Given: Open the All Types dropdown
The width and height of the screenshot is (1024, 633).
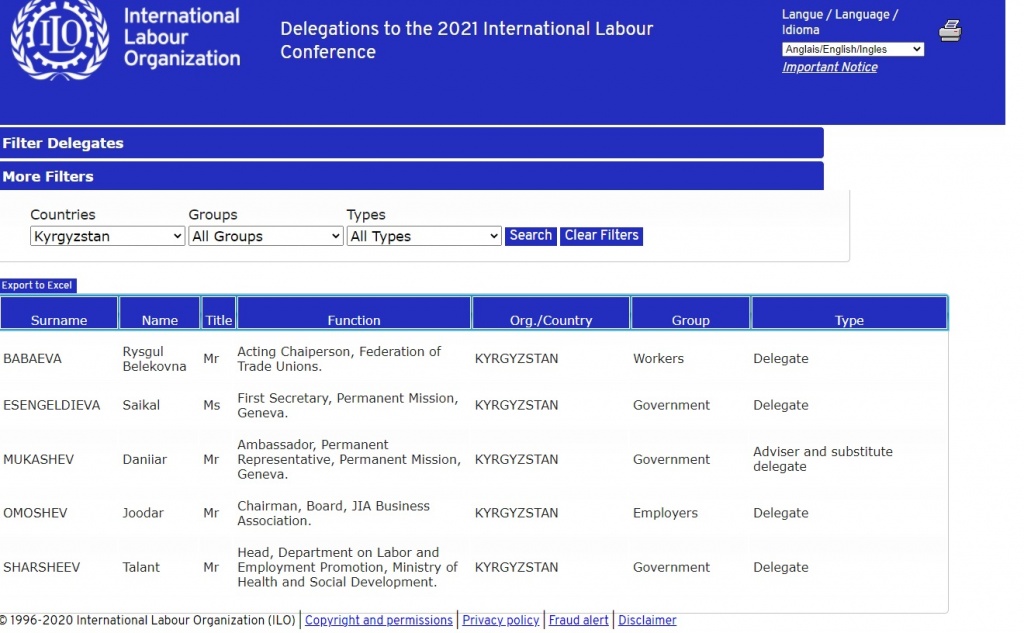Looking at the screenshot, I should [x=423, y=236].
